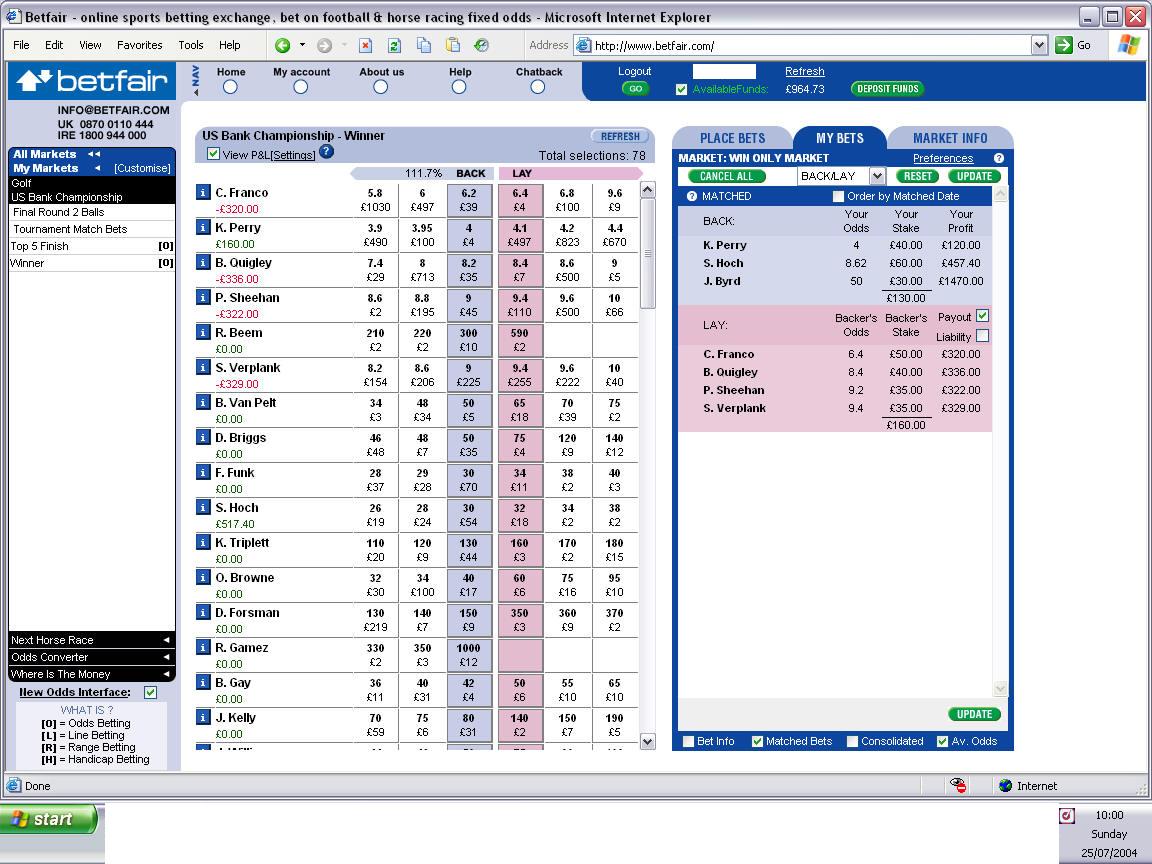1152x864 pixels.
Task: Click the info icon beside C. Franco
Action: [203, 193]
